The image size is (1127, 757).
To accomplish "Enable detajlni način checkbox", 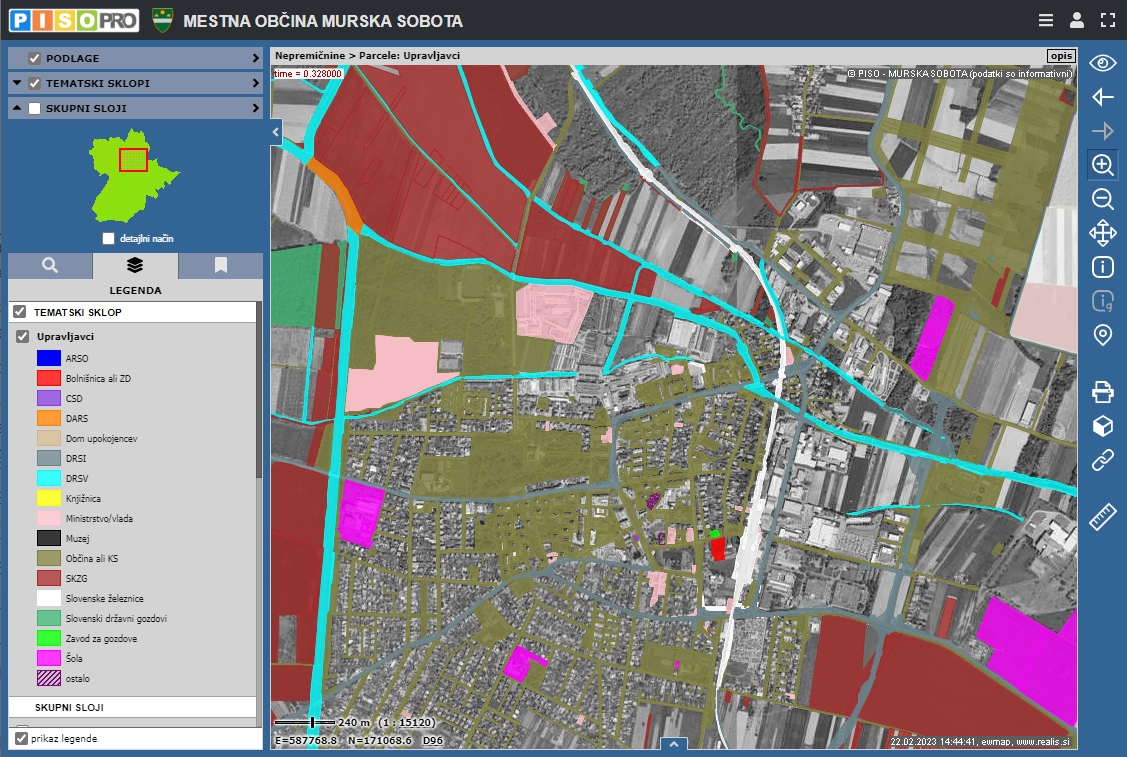I will [109, 239].
